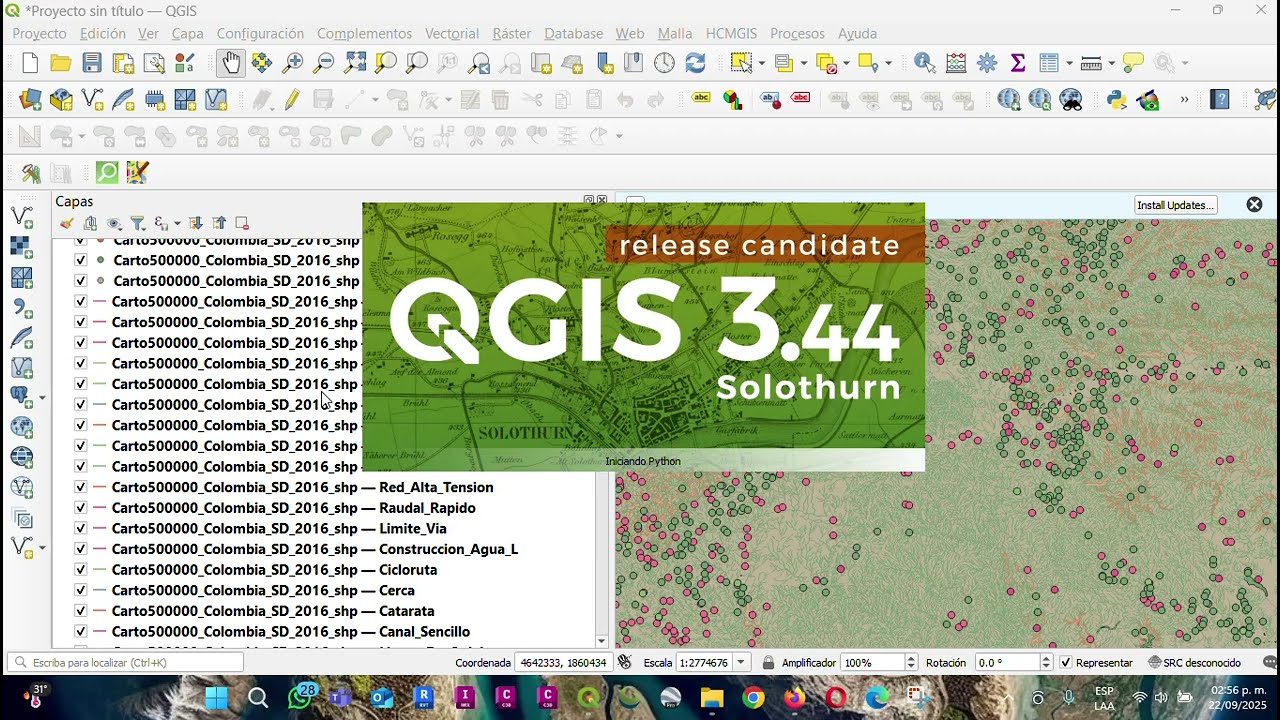Click Remove Layer icon in Capas toolbar

(x=242, y=223)
